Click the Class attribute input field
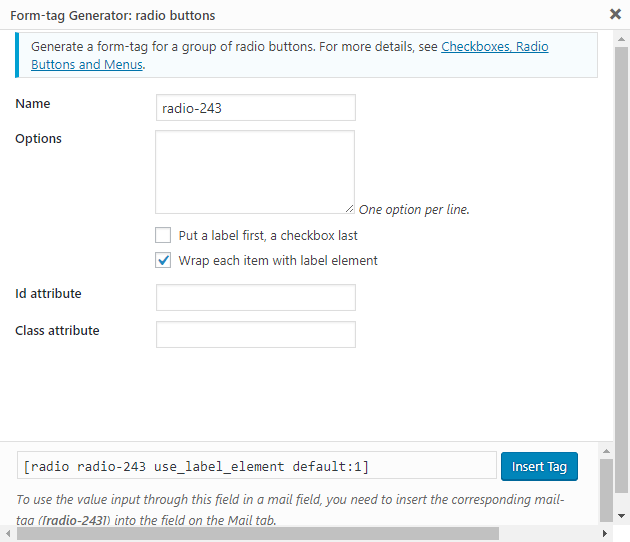This screenshot has width=630, height=542. tap(256, 334)
